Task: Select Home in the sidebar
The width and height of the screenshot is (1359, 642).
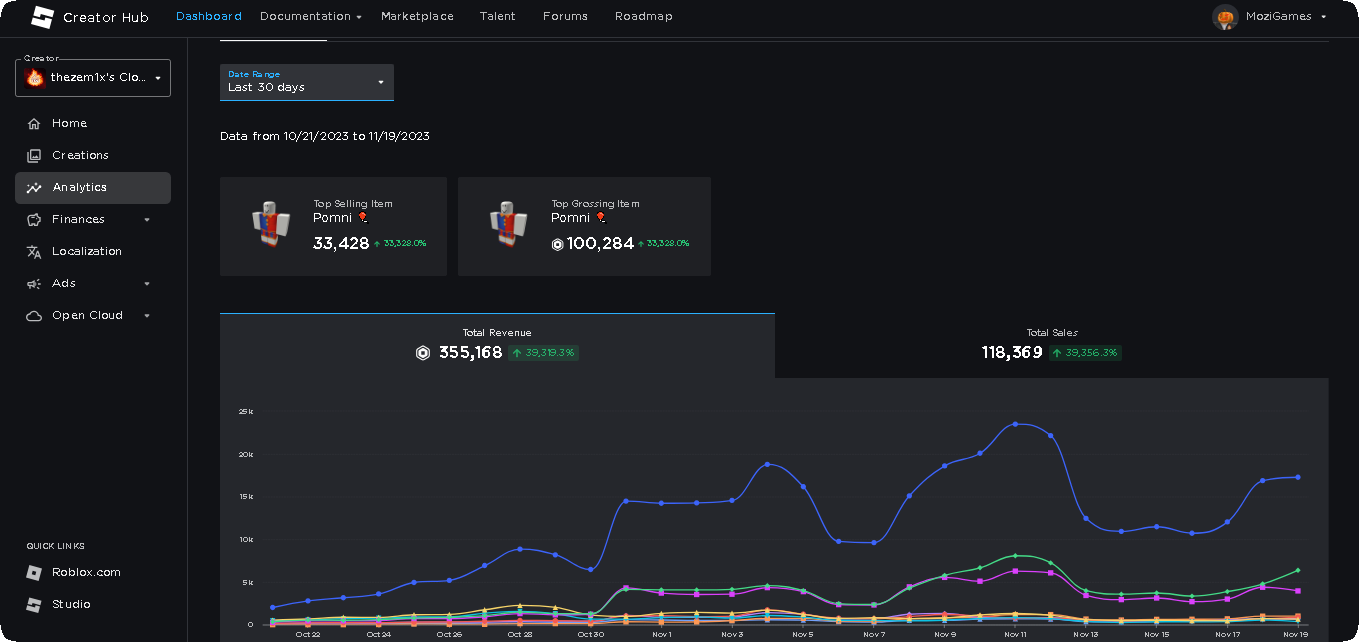Action: pyautogui.click(x=93, y=124)
